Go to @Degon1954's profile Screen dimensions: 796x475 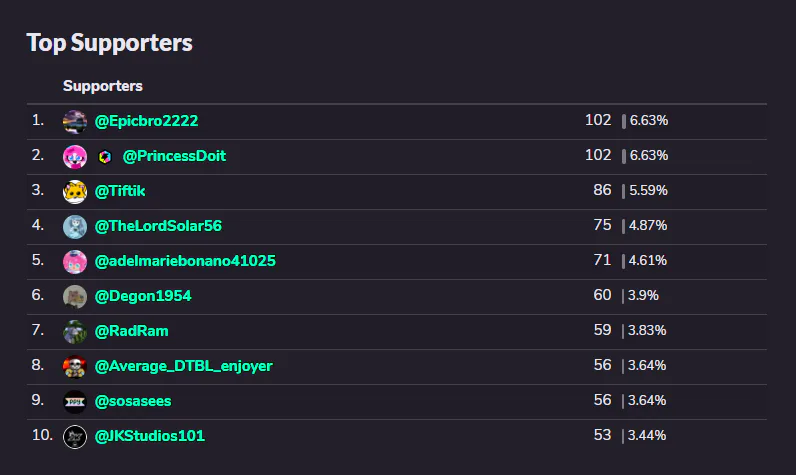(143, 296)
